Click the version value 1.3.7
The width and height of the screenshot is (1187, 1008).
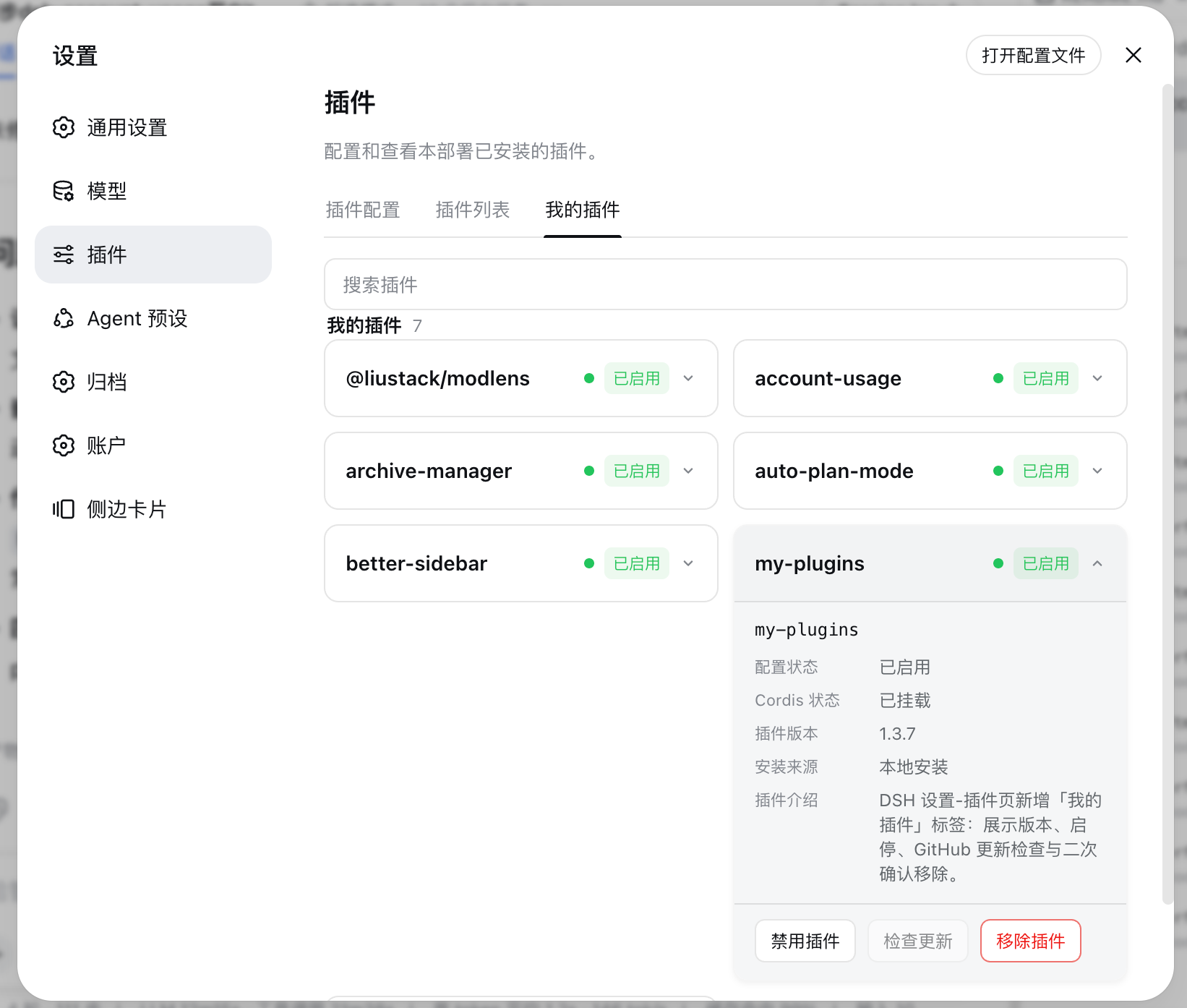(897, 734)
